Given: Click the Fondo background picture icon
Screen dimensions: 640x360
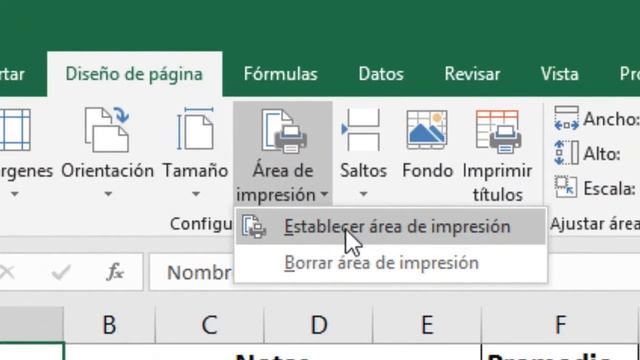Looking at the screenshot, I should point(427,130).
